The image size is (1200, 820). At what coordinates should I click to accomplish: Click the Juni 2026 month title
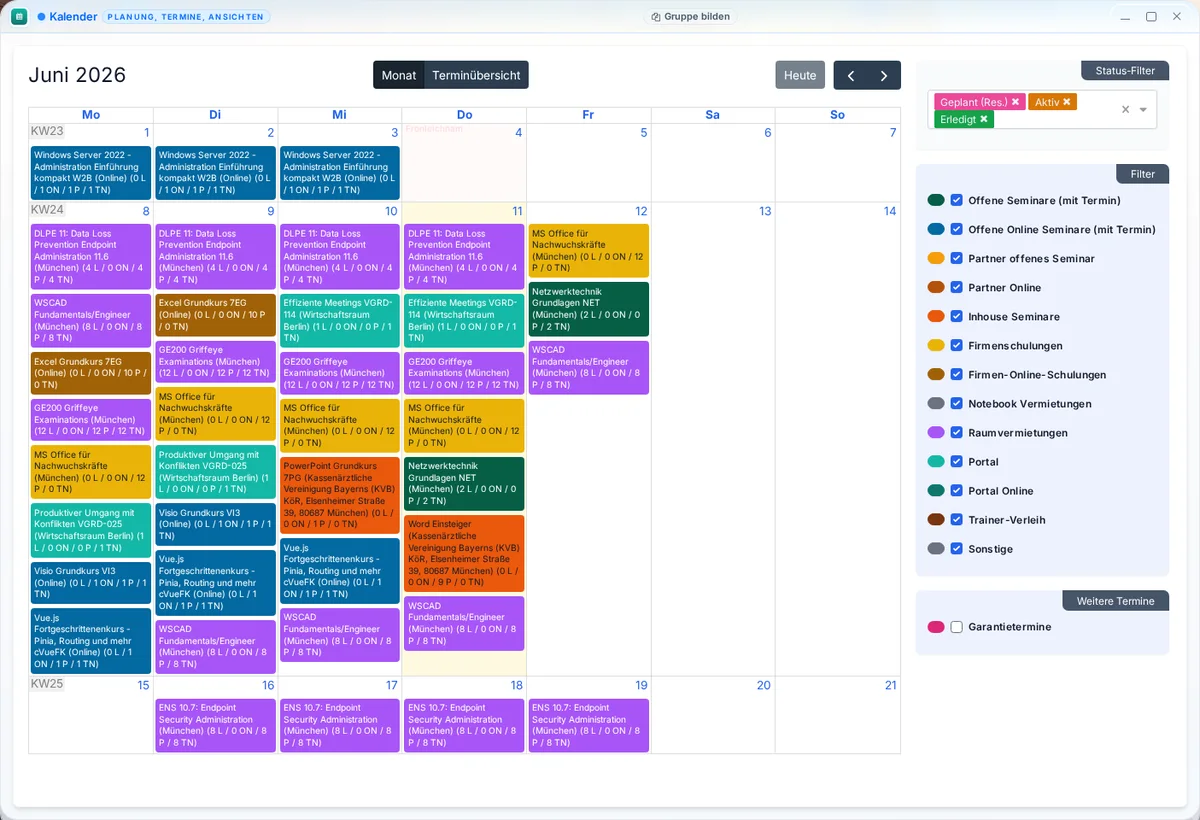coord(77,75)
